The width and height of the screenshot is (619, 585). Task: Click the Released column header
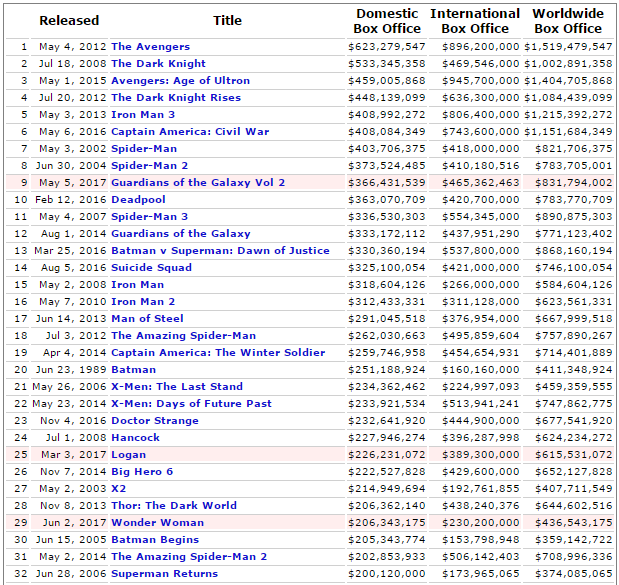[x=69, y=21]
